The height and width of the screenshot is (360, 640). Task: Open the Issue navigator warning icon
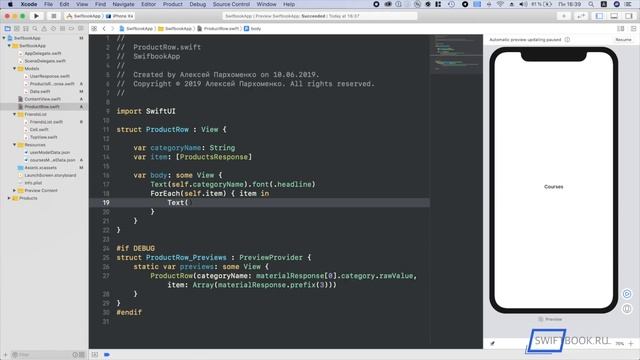point(44,29)
